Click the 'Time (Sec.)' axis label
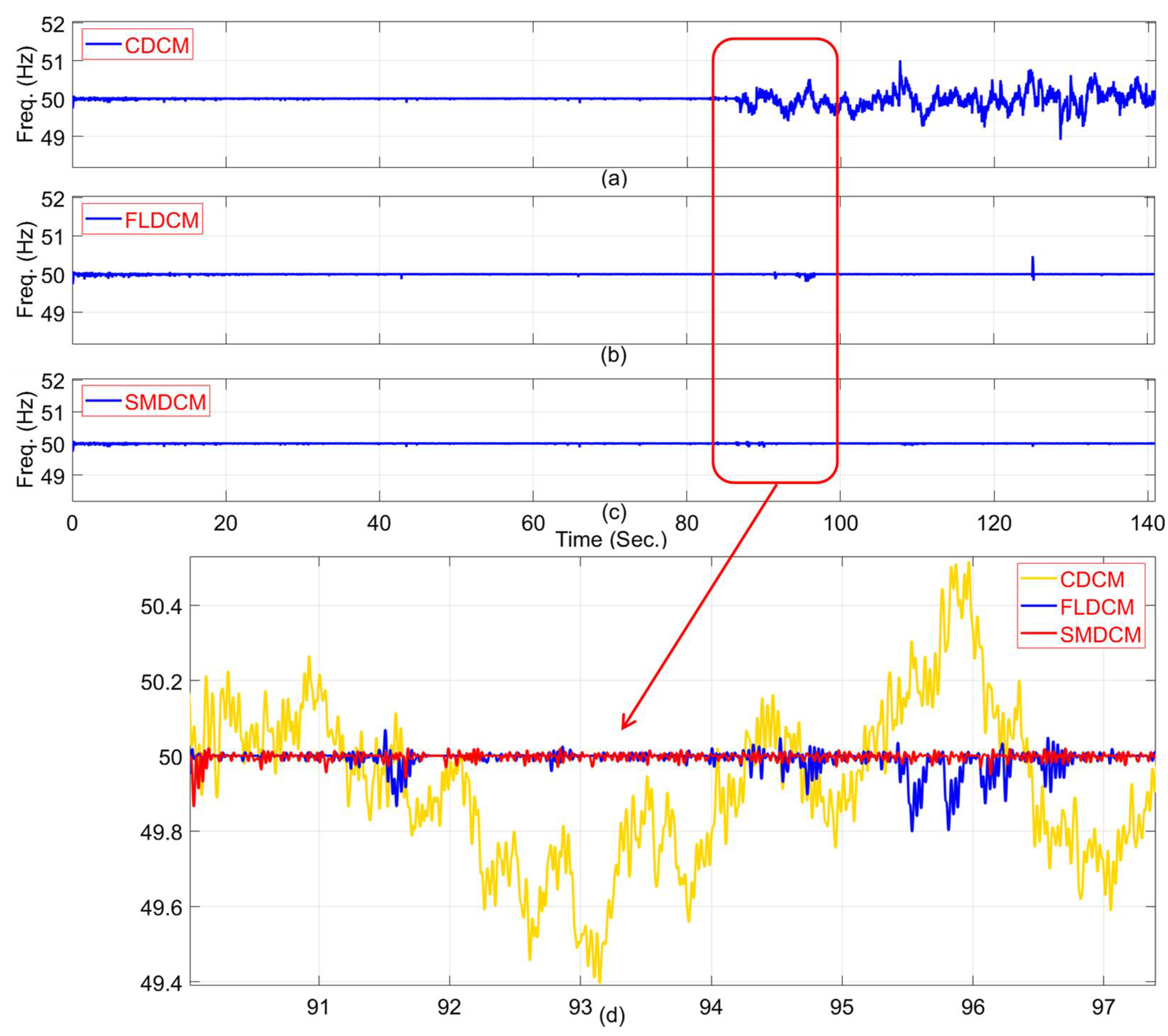 612,539
